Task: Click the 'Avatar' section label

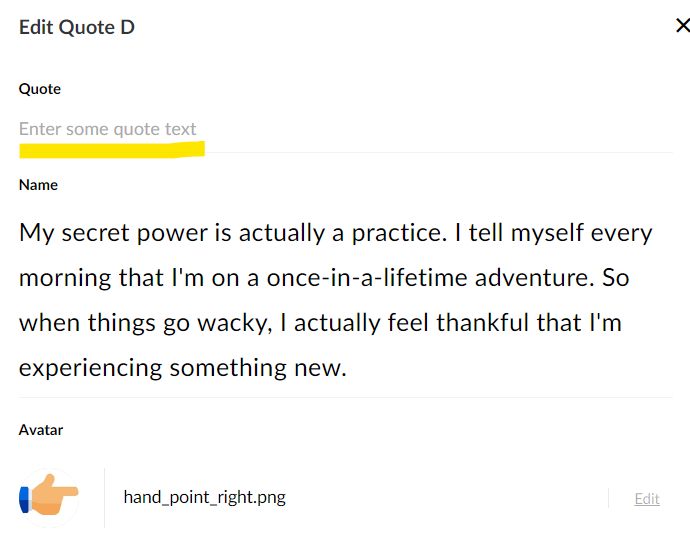Action: pos(41,430)
